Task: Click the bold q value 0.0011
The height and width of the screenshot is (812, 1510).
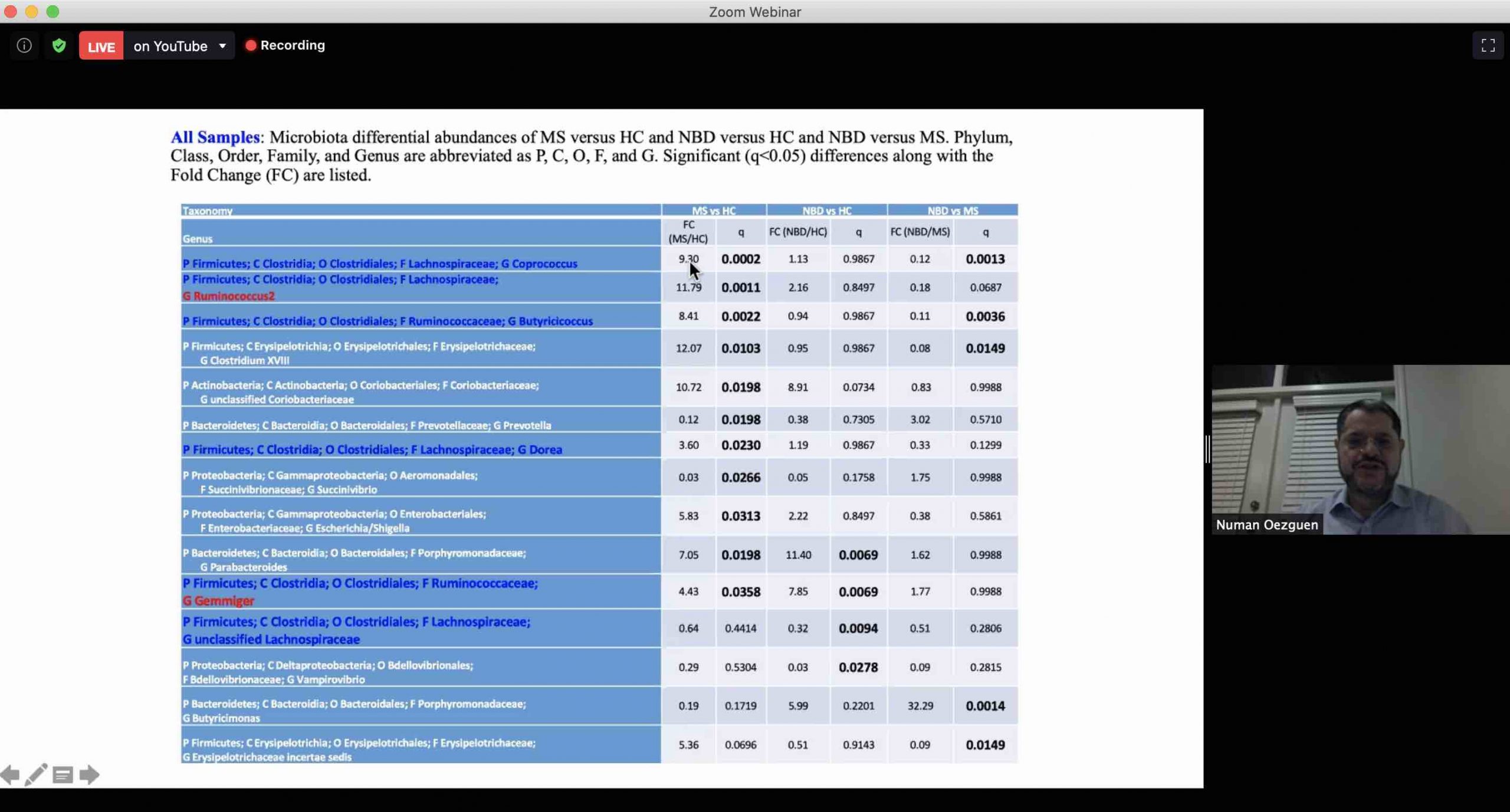Action: pos(741,287)
